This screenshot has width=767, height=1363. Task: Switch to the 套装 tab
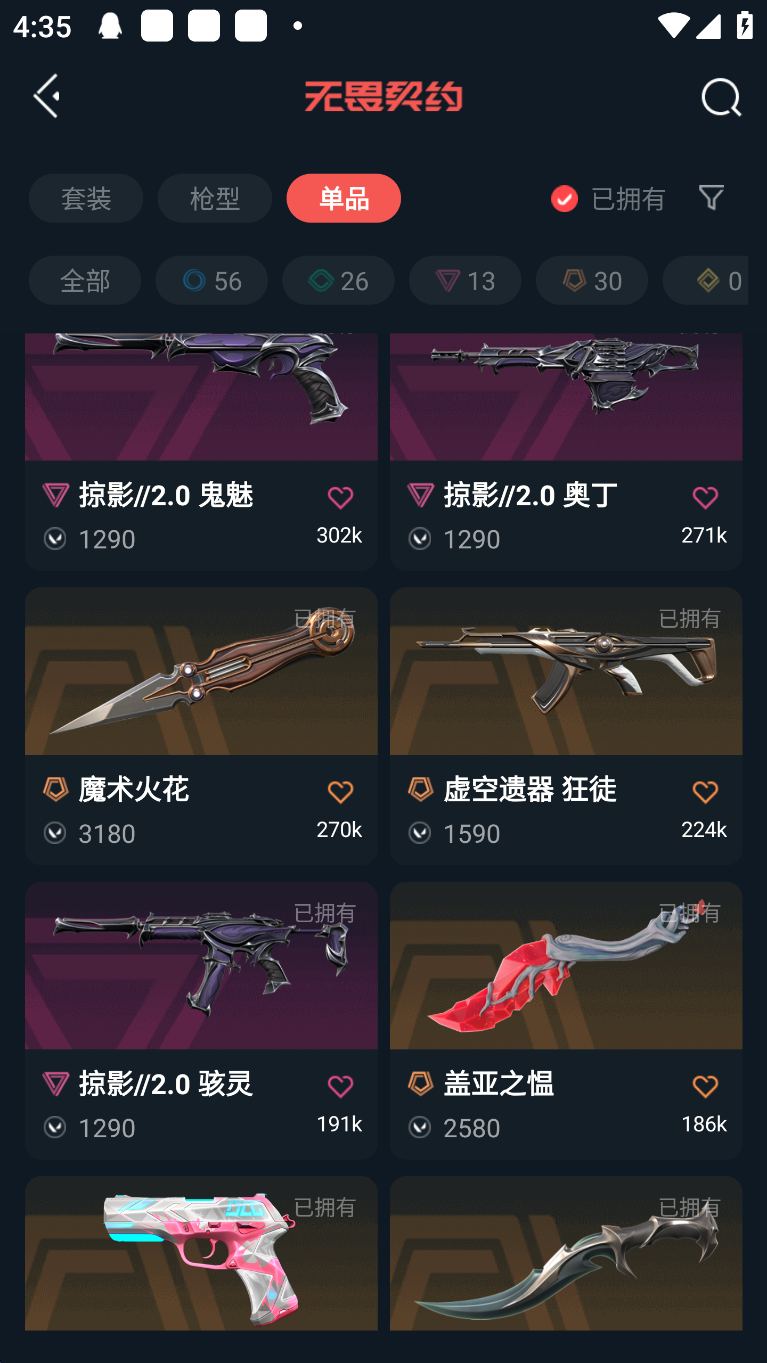point(86,198)
